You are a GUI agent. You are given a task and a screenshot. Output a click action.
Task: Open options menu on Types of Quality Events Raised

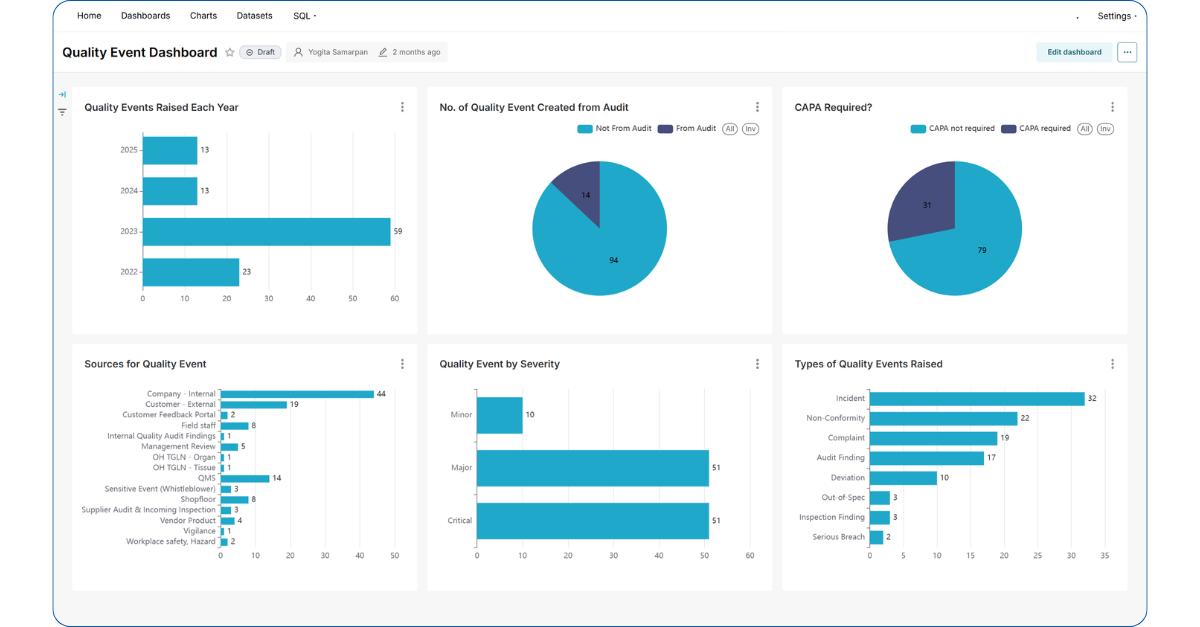point(1112,363)
